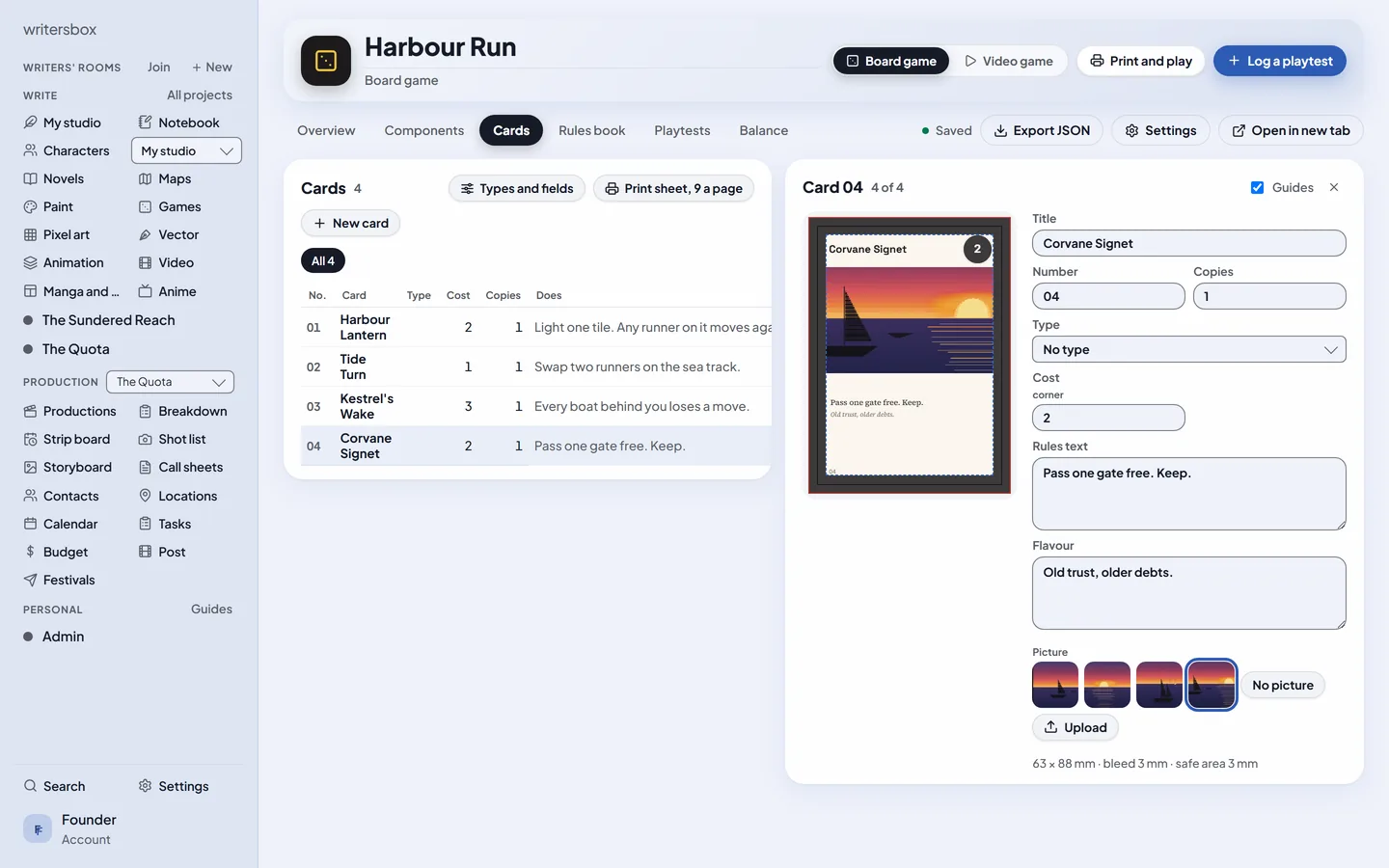Click the Print and play button
This screenshot has width=1389, height=868.
click(1141, 61)
